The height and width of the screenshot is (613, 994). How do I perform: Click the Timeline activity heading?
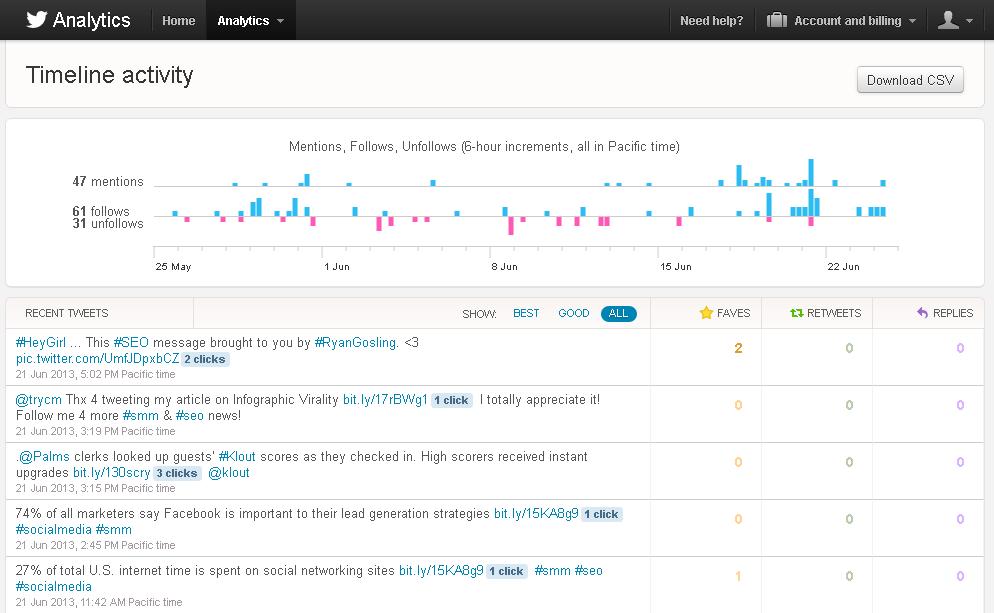[x=109, y=75]
